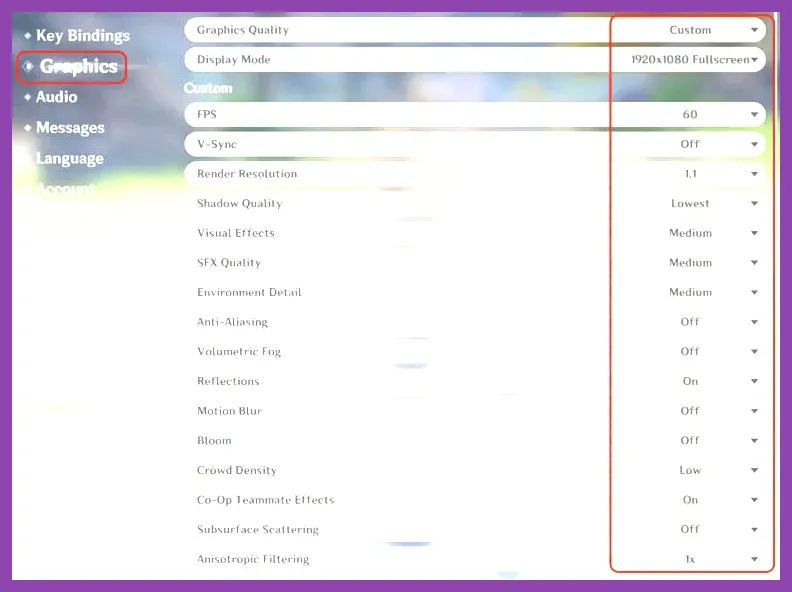Click the Custom section heading
Viewport: 792px width, 592px height.
(x=208, y=88)
